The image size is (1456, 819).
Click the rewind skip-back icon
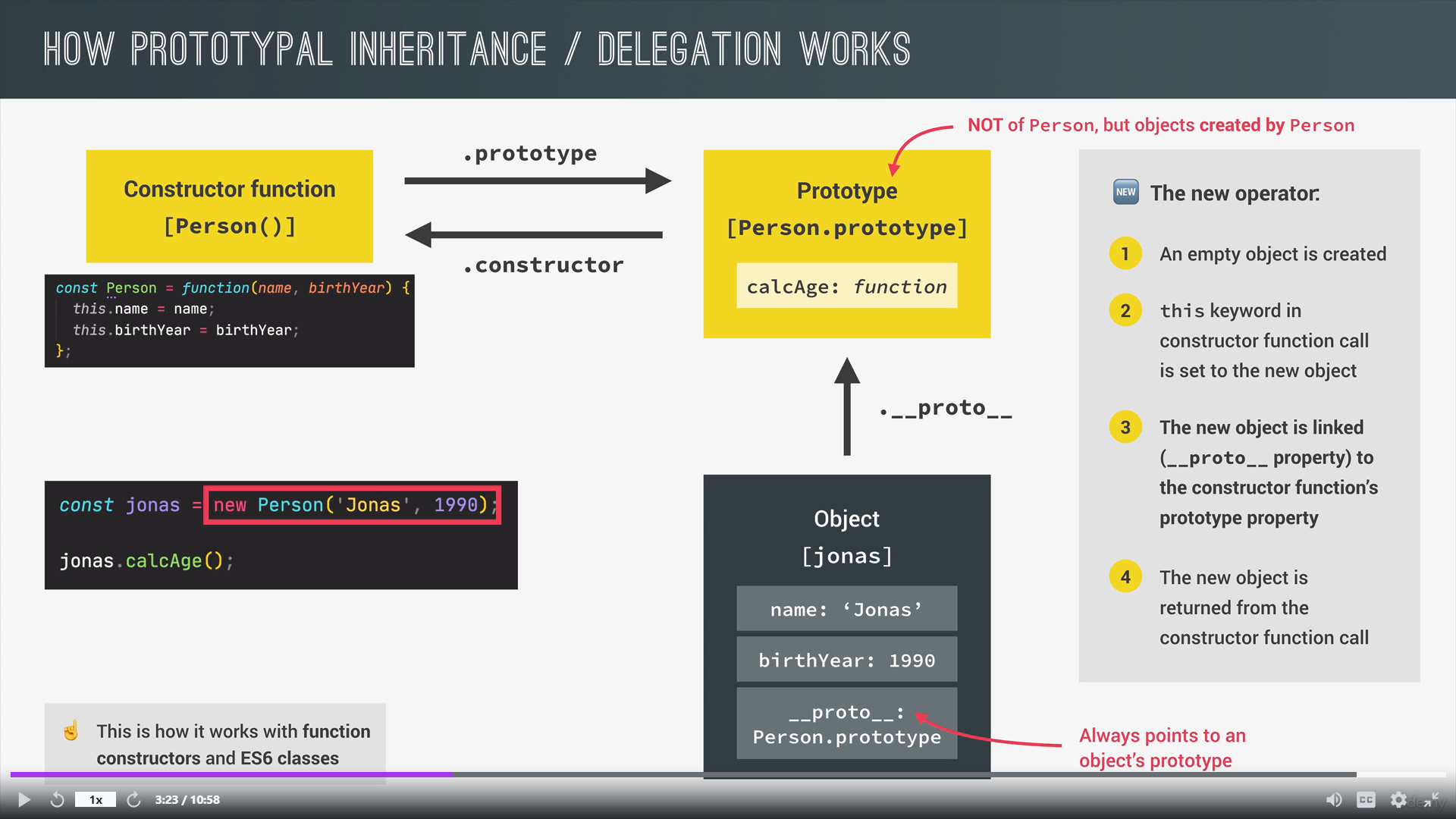click(x=57, y=800)
